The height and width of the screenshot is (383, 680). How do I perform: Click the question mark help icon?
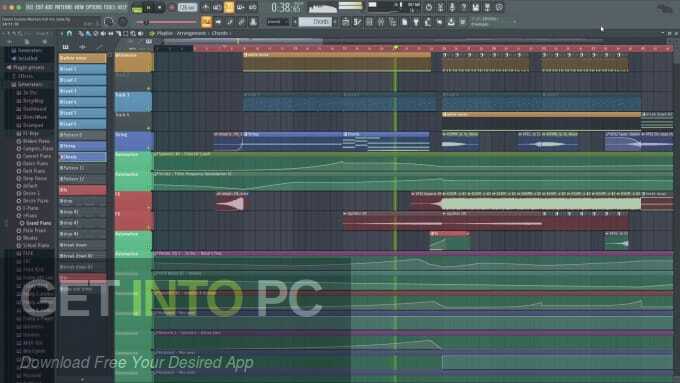pos(464,7)
